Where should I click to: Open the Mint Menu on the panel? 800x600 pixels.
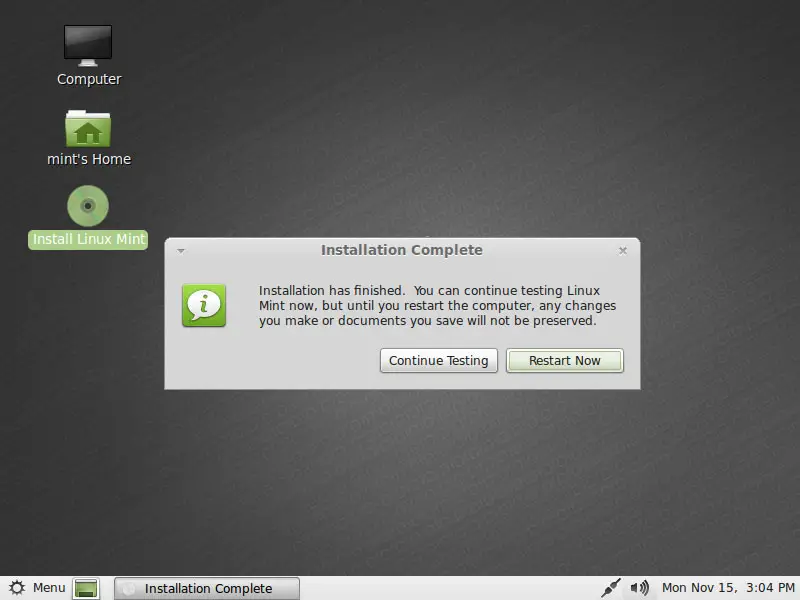(38, 588)
